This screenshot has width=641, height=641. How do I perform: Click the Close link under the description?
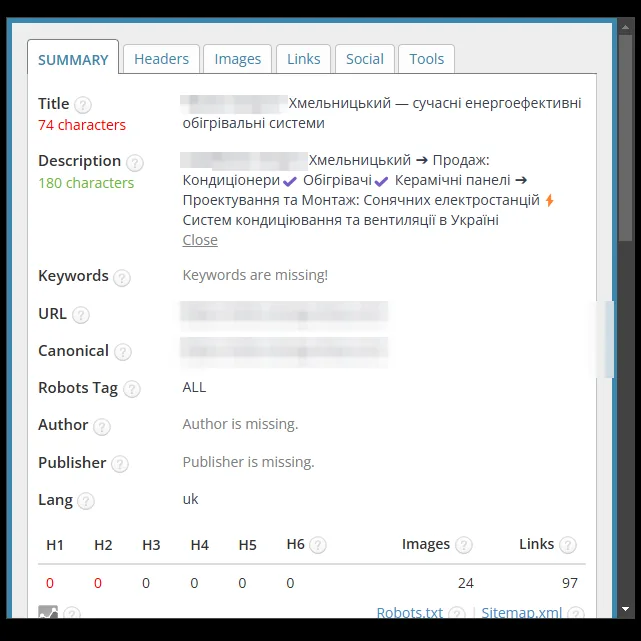pos(200,240)
